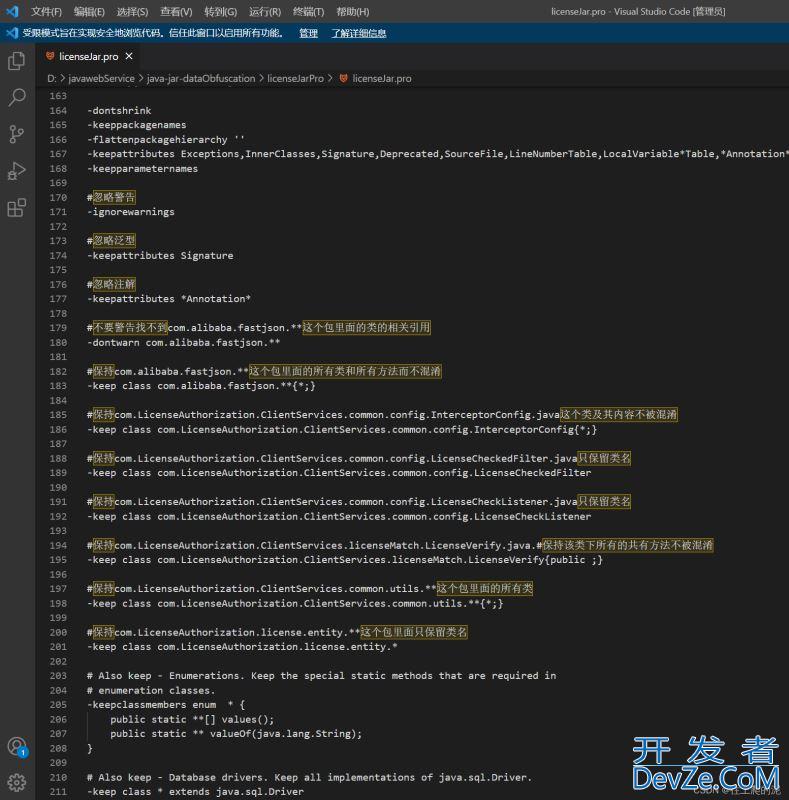
Task: Open the Source Control view
Action: (16, 134)
